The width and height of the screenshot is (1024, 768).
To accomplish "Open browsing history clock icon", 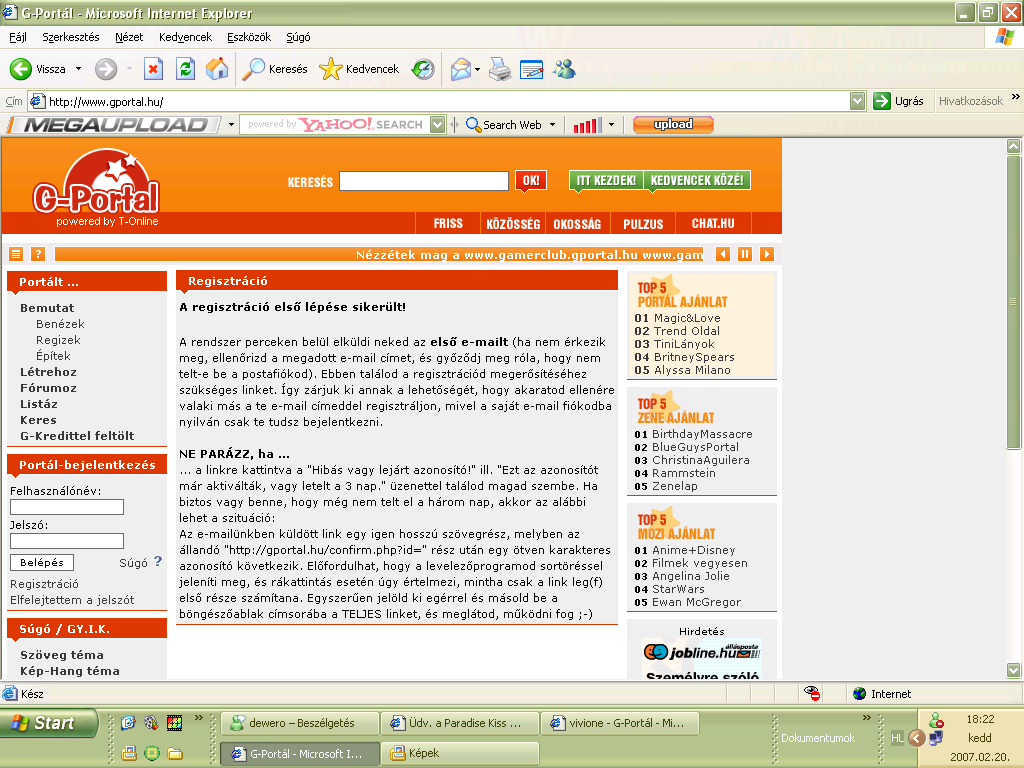I will point(423,69).
